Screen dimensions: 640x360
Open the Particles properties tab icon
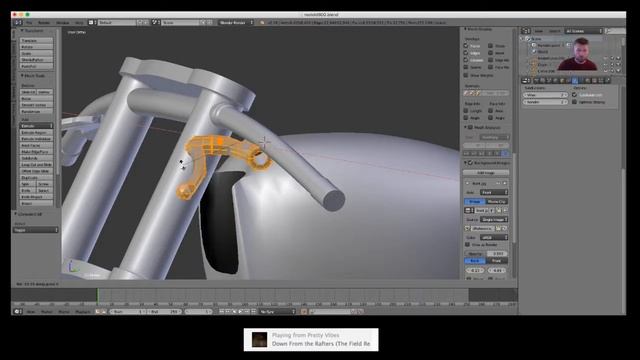600,80
